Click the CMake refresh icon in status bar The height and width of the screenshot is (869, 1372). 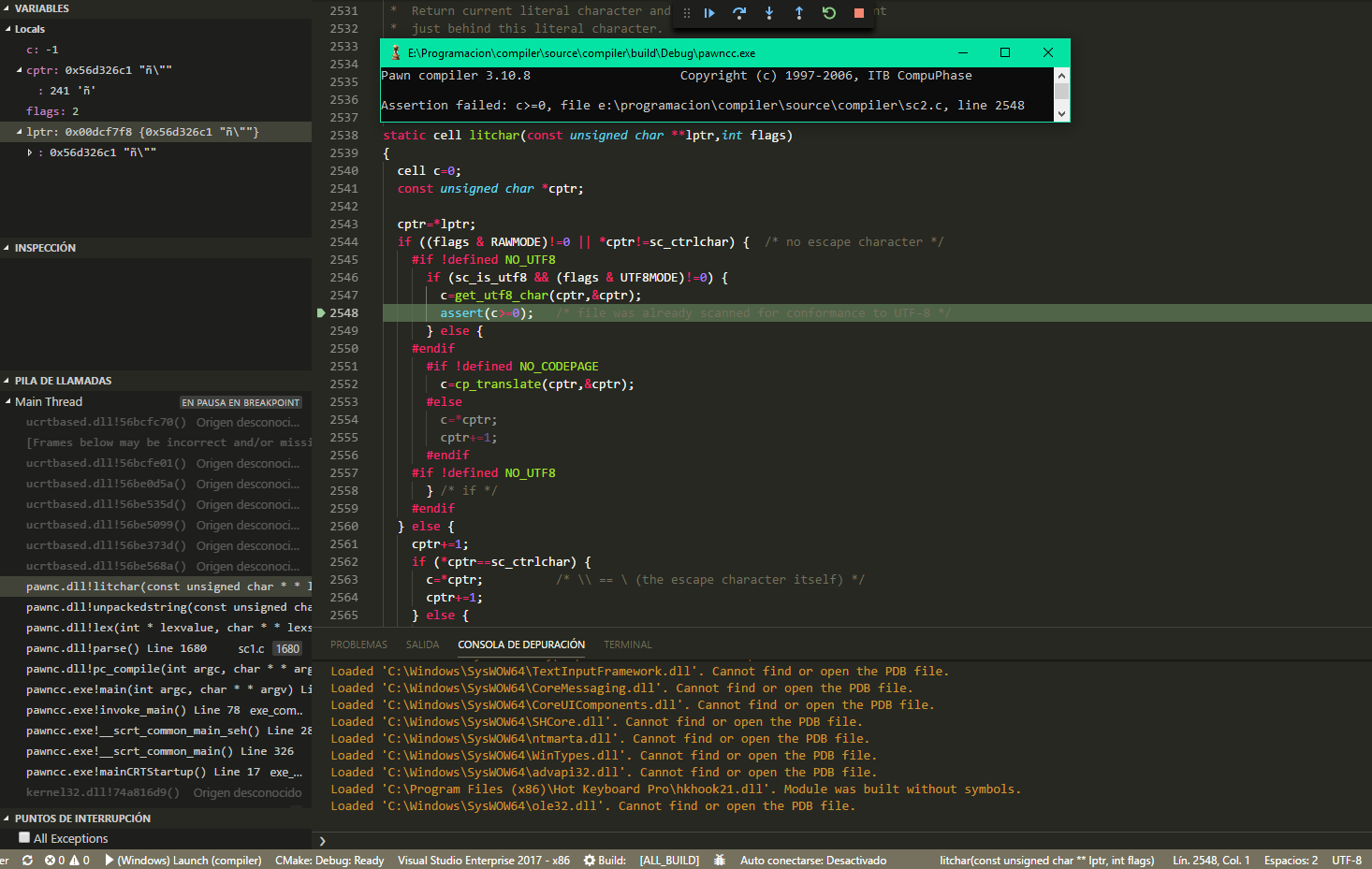[27, 860]
